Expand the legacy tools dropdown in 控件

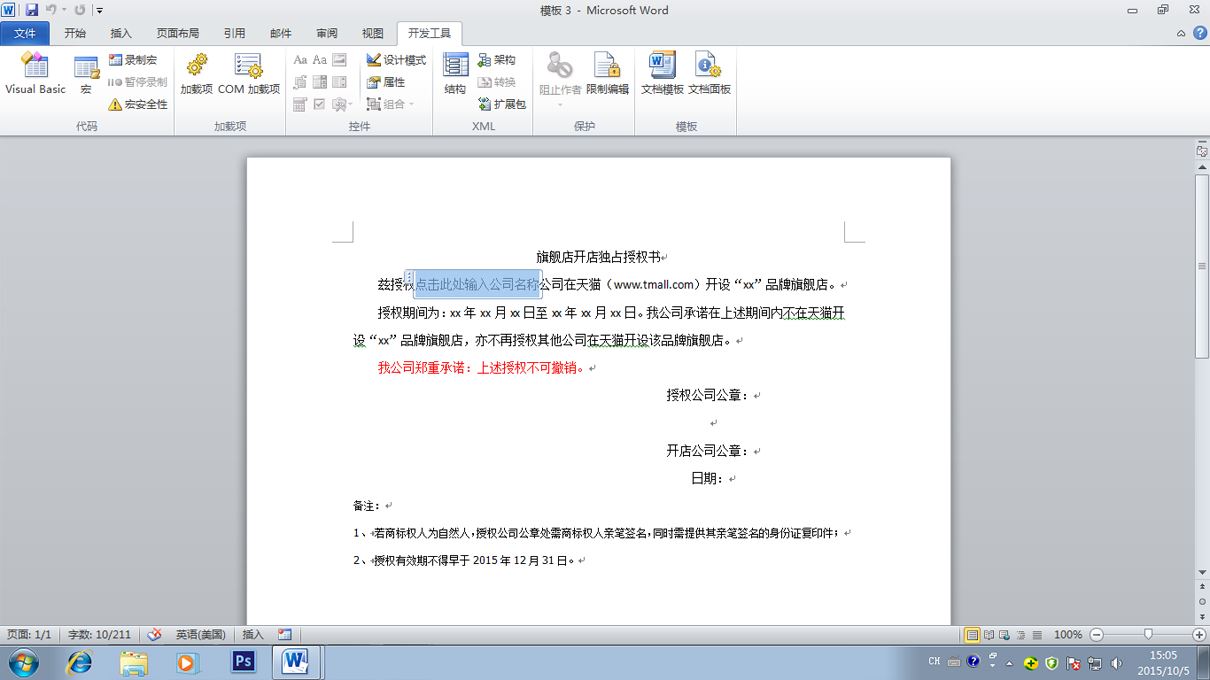coord(343,104)
